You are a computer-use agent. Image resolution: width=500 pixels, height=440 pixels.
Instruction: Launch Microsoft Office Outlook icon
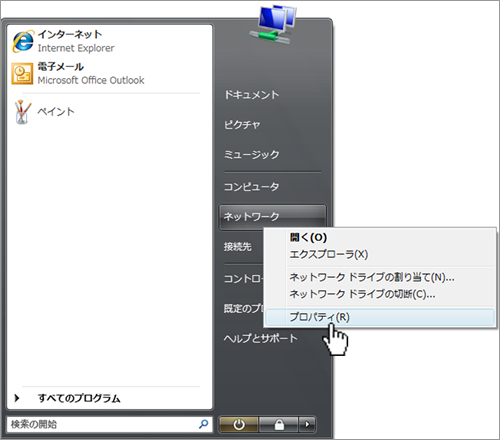(x=22, y=74)
